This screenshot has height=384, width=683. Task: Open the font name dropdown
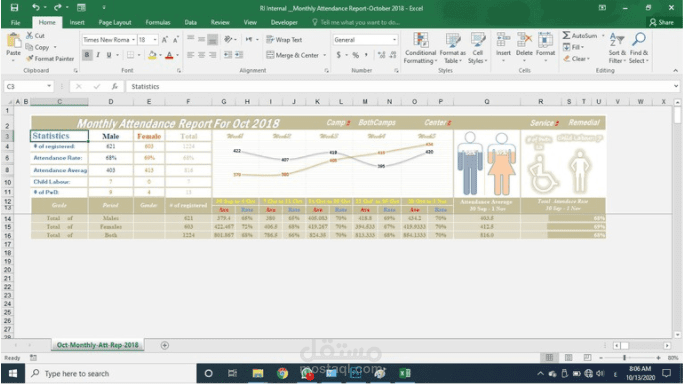click(133, 40)
